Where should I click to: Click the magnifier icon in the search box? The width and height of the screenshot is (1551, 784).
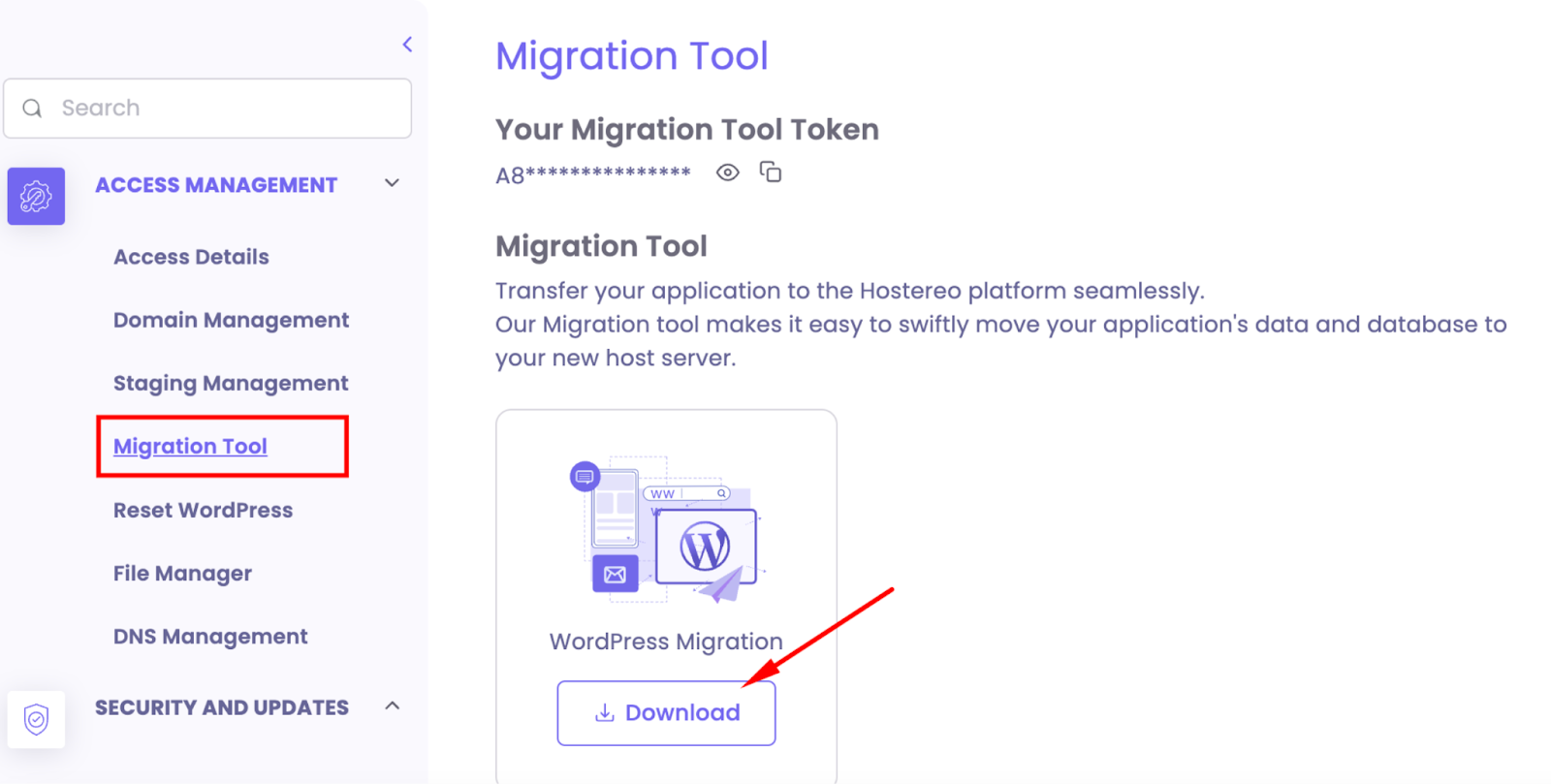pyautogui.click(x=32, y=108)
